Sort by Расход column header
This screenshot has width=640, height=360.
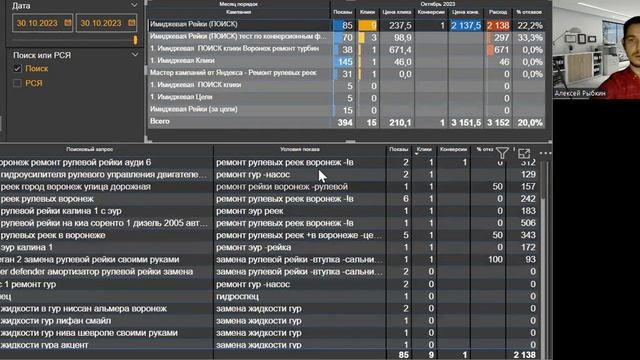[x=498, y=12]
